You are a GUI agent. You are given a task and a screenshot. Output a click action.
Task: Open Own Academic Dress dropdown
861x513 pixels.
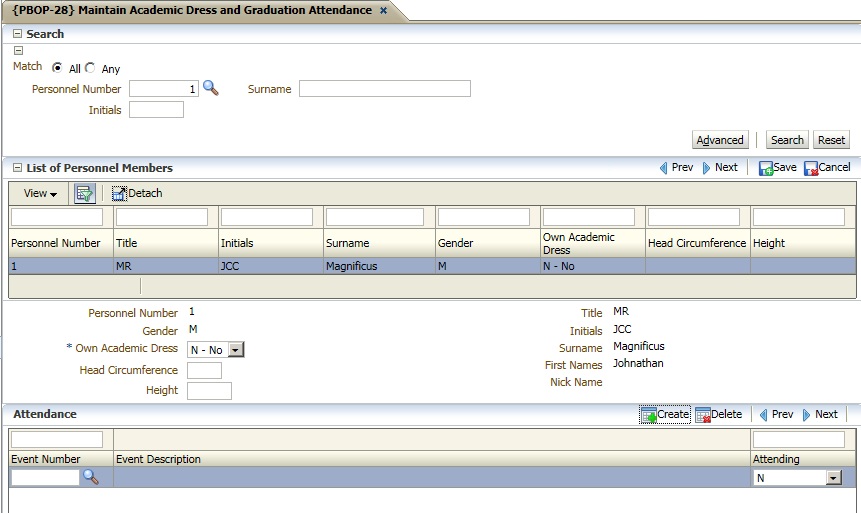236,350
